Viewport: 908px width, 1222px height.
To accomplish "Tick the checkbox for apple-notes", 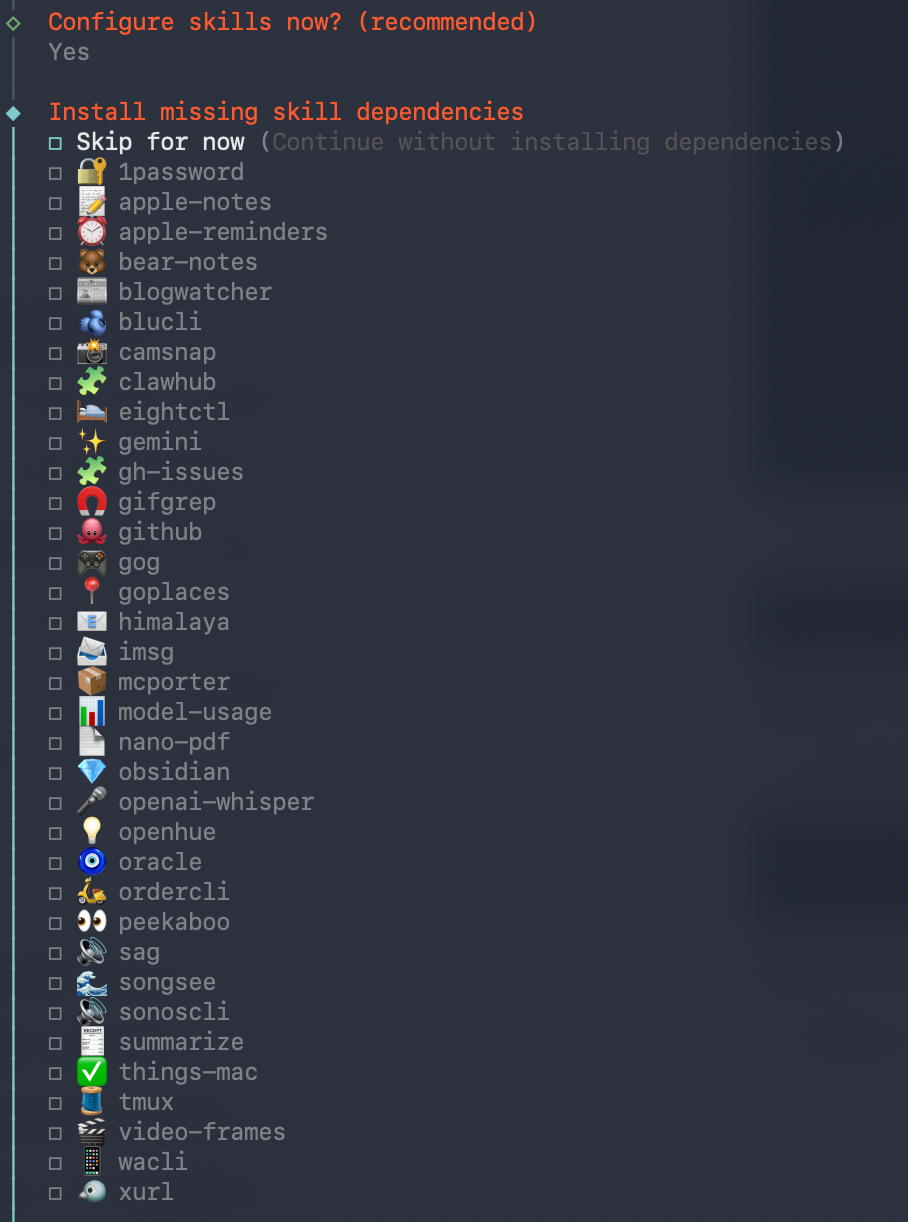I will tap(56, 203).
